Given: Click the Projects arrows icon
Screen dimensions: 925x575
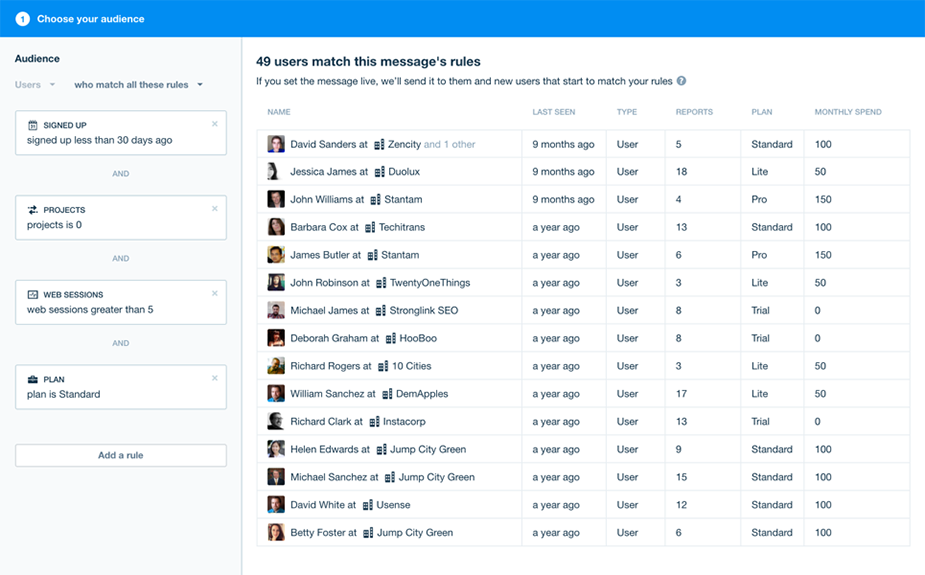Looking at the screenshot, I should point(33,210).
